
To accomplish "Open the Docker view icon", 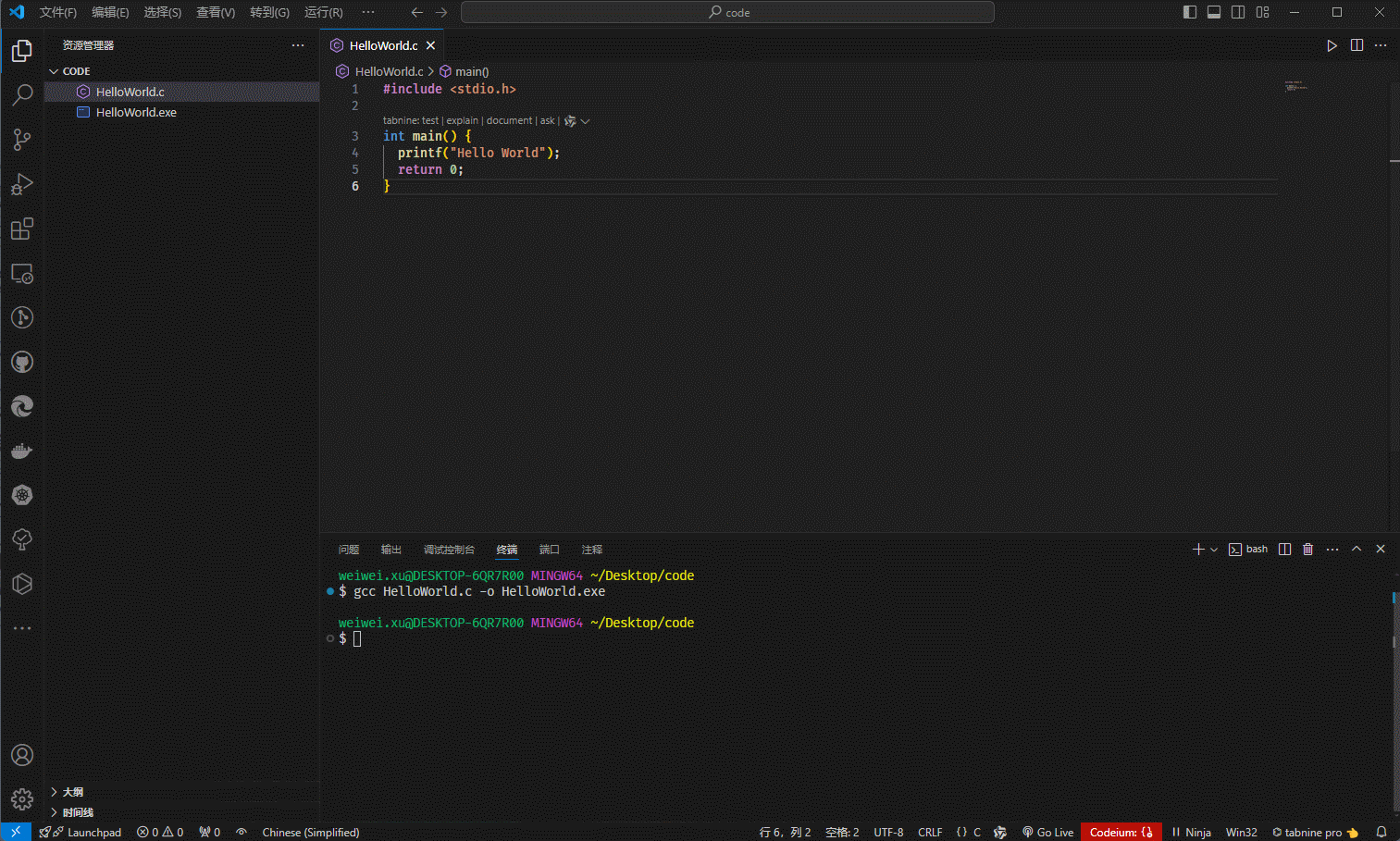I will 22,451.
